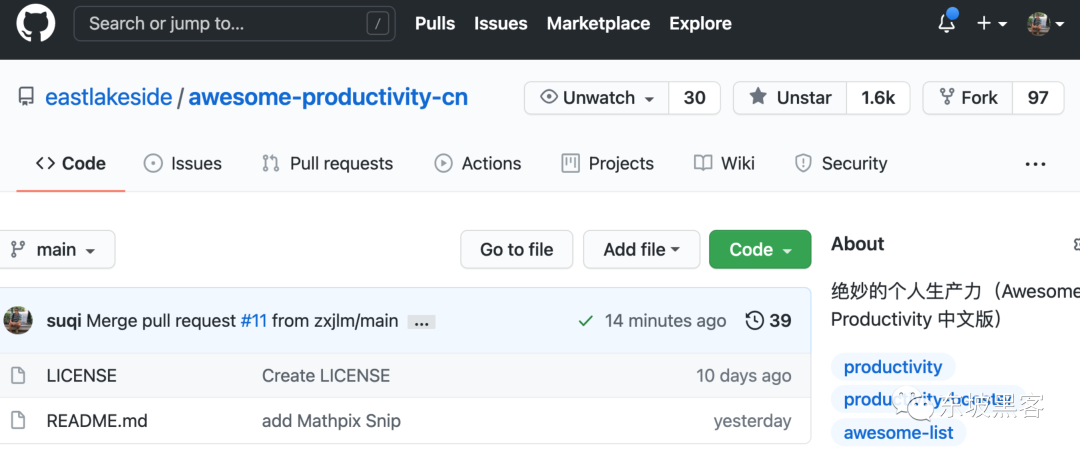Open the more tabs ellipsis menu
This screenshot has width=1080, height=453.
tap(1035, 164)
